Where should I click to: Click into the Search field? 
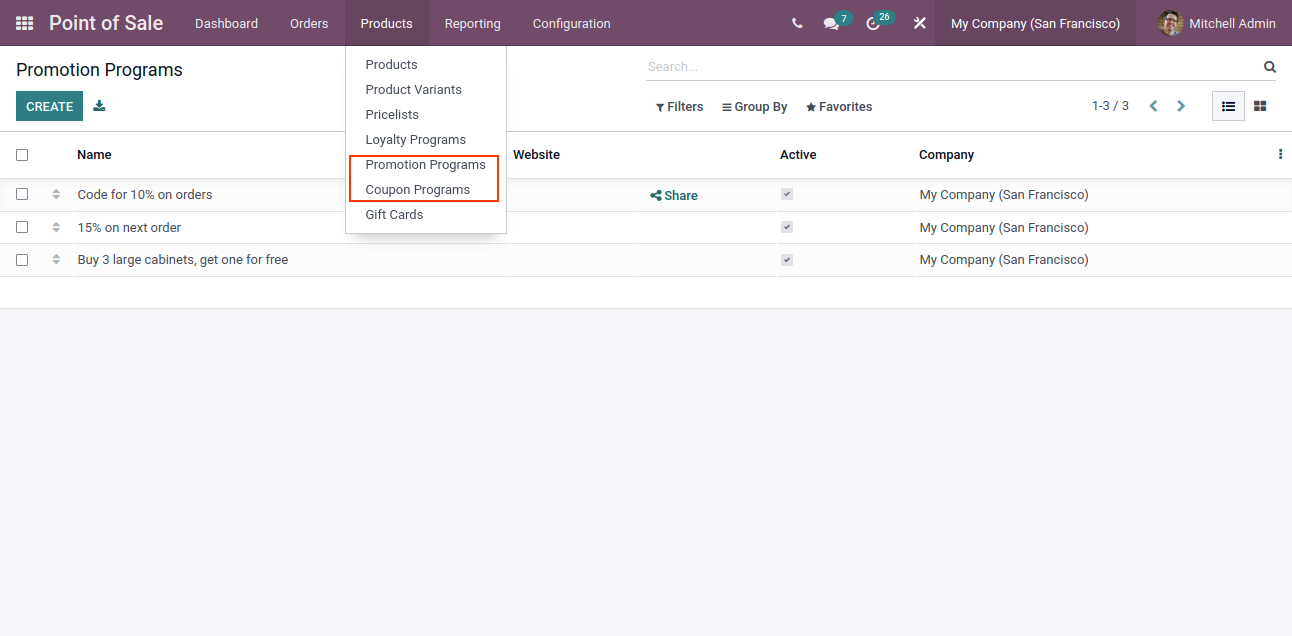950,67
